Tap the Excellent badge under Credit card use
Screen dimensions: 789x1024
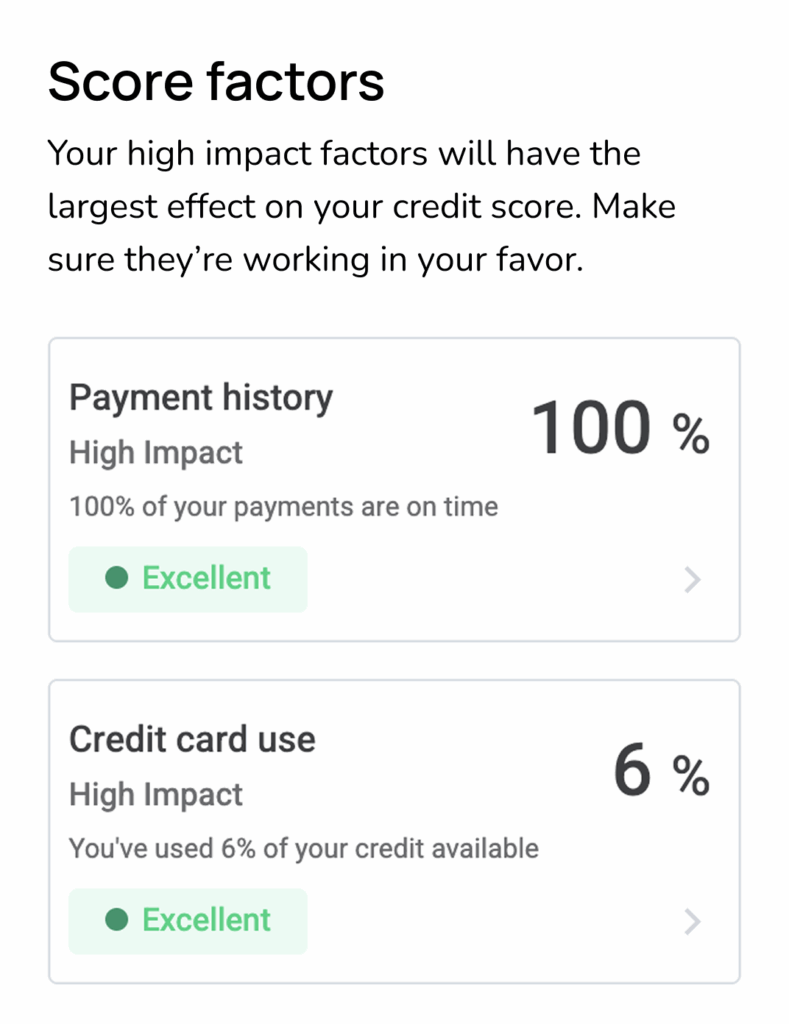click(188, 921)
